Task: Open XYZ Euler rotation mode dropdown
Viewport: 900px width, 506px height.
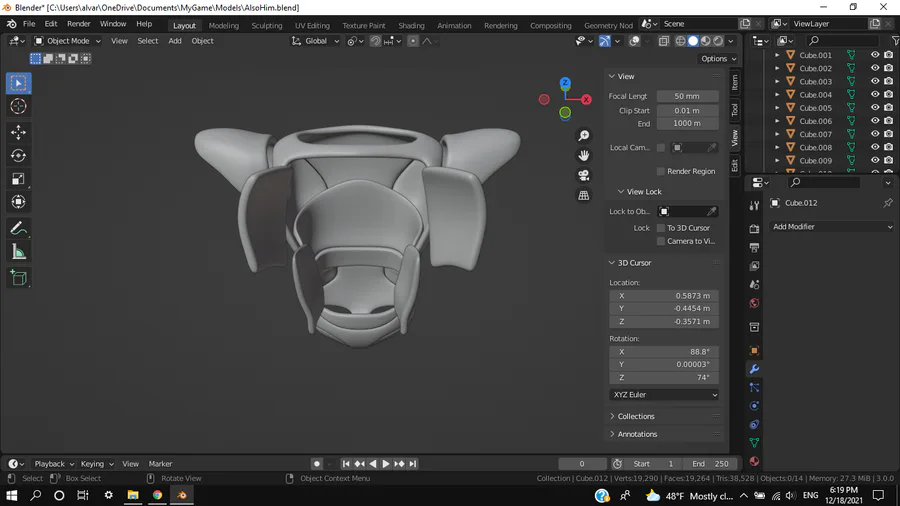Action: [664, 395]
